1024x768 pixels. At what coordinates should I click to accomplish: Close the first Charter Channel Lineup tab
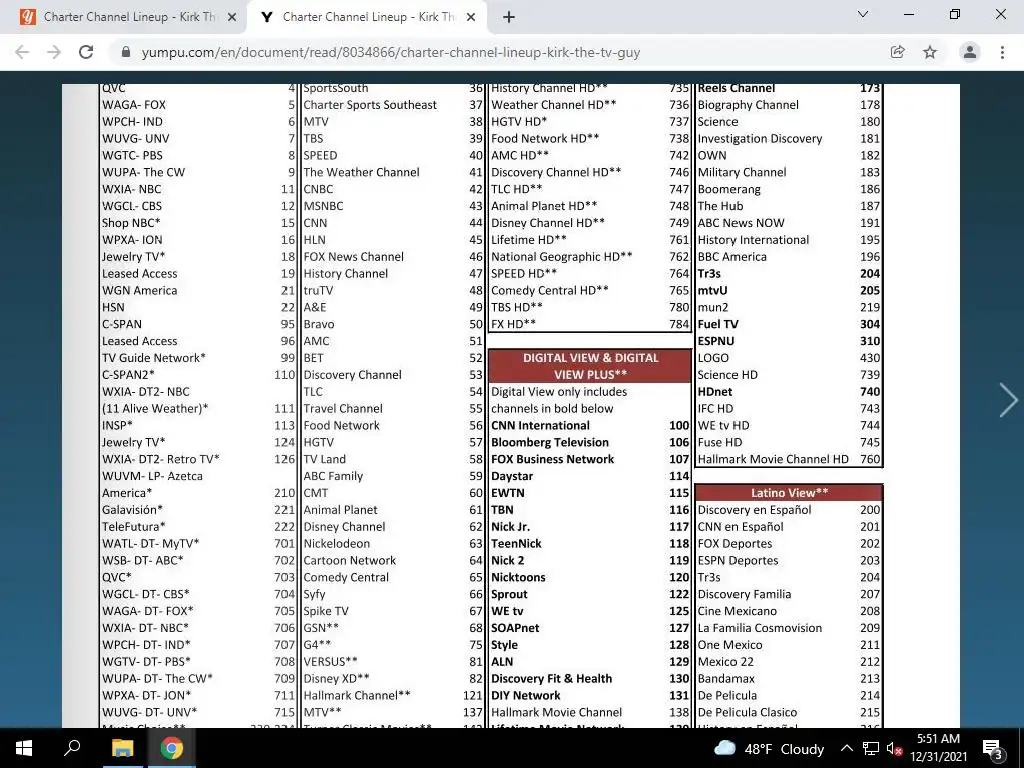click(x=232, y=17)
